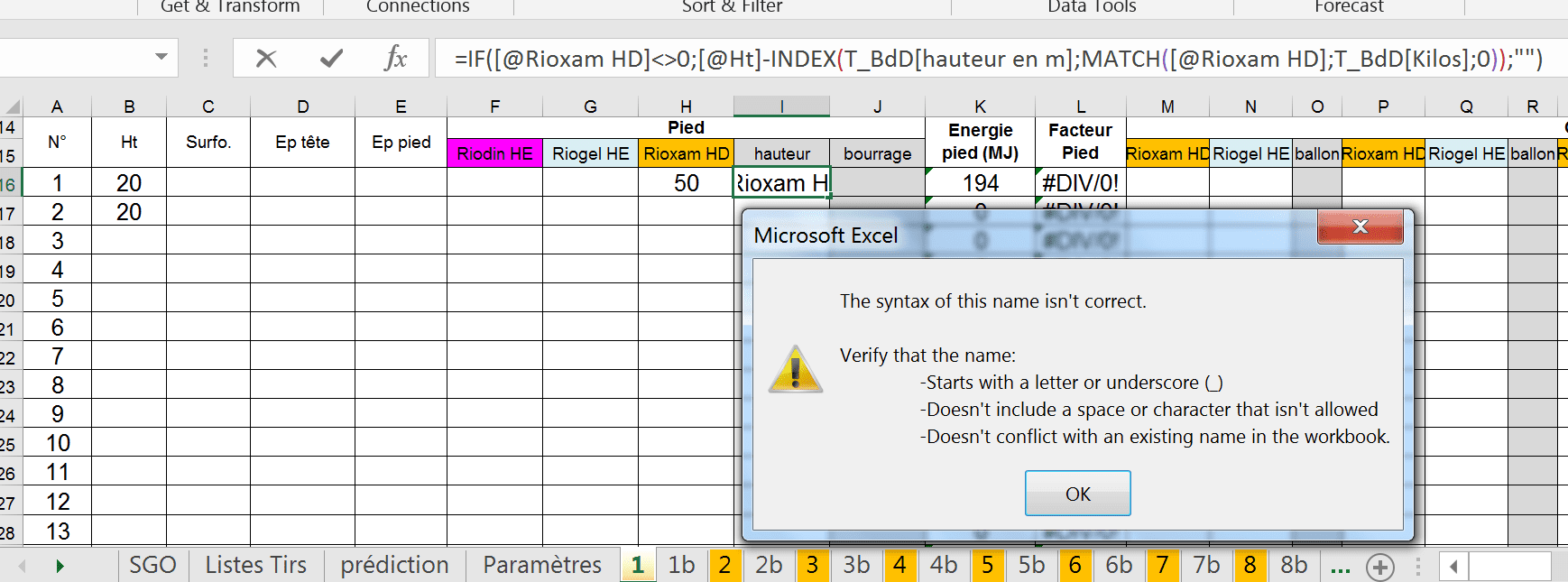Click the Energie pied (MJ) header
Viewport: 1568px width, 582px height.
980,142
